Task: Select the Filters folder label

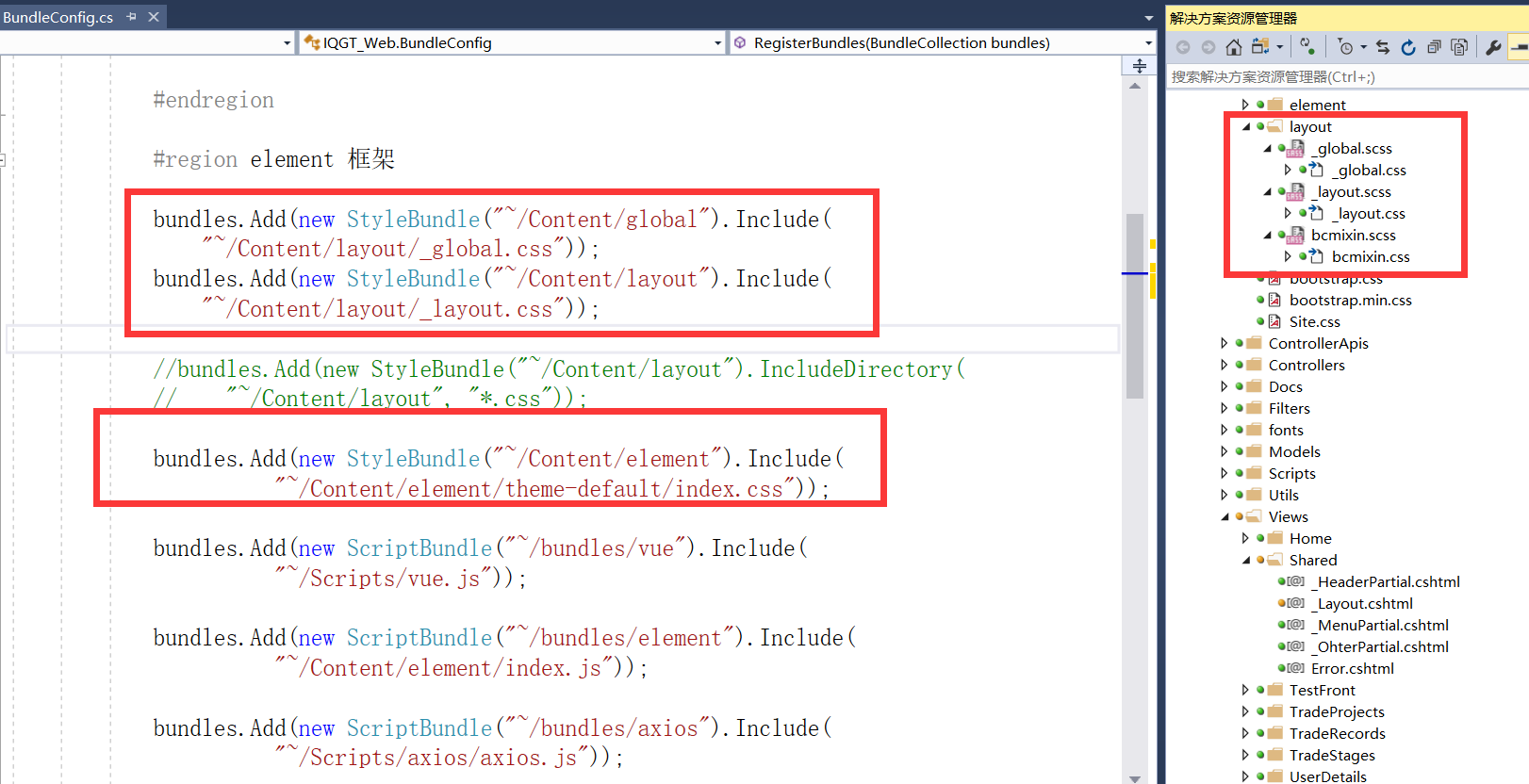Action: click(x=1289, y=408)
